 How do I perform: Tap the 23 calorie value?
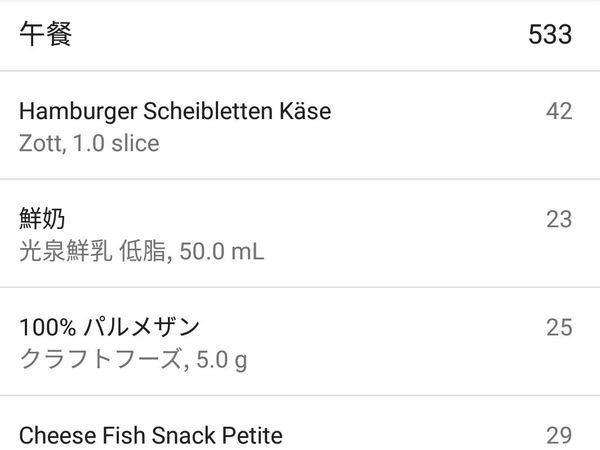pyautogui.click(x=559, y=219)
